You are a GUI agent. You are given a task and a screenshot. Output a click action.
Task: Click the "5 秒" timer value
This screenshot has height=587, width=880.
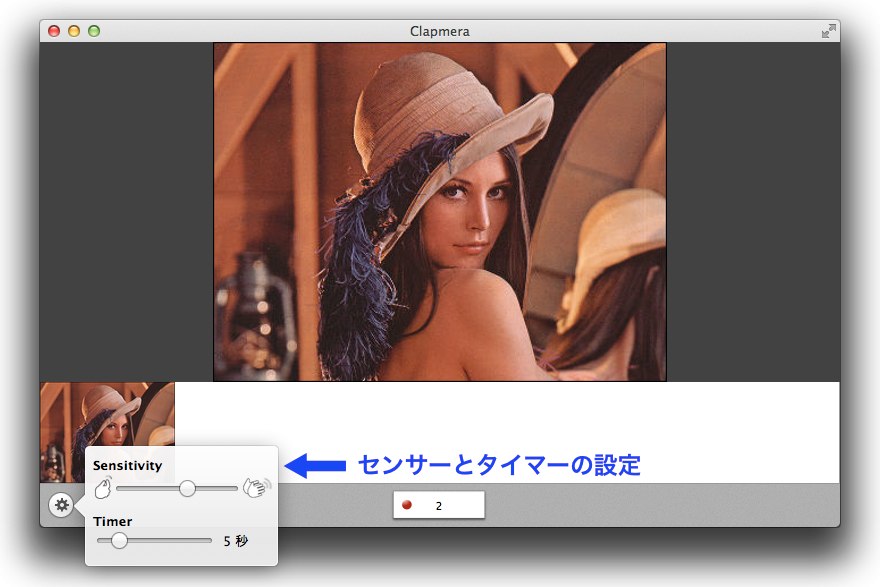[x=235, y=541]
